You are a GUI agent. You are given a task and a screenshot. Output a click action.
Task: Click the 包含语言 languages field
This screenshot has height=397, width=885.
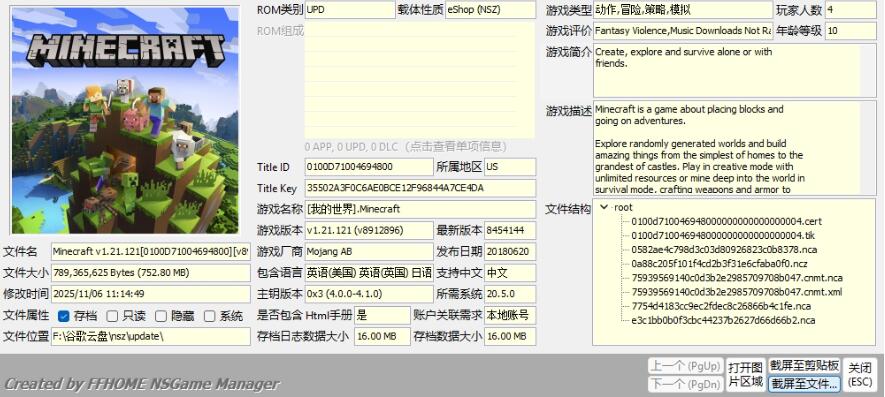[x=369, y=273]
